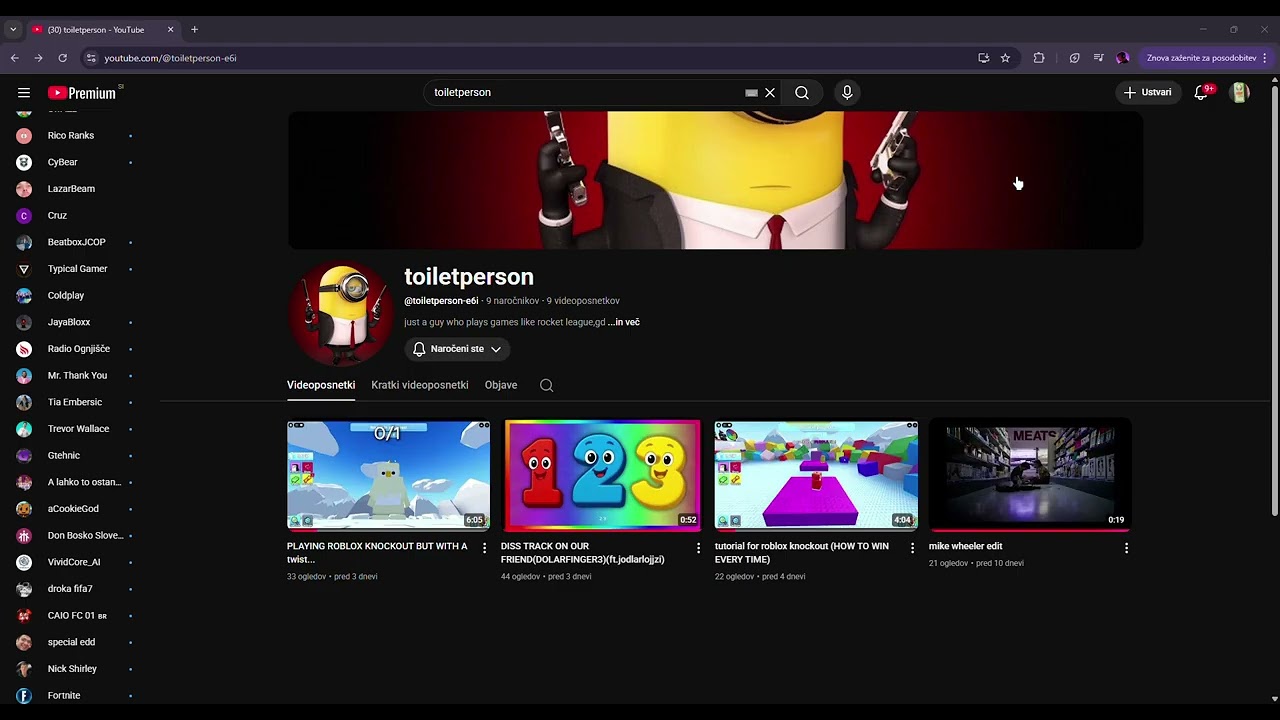Close the toiletperson YouTube tab
Image resolution: width=1280 pixels, height=720 pixels.
pyautogui.click(x=170, y=30)
